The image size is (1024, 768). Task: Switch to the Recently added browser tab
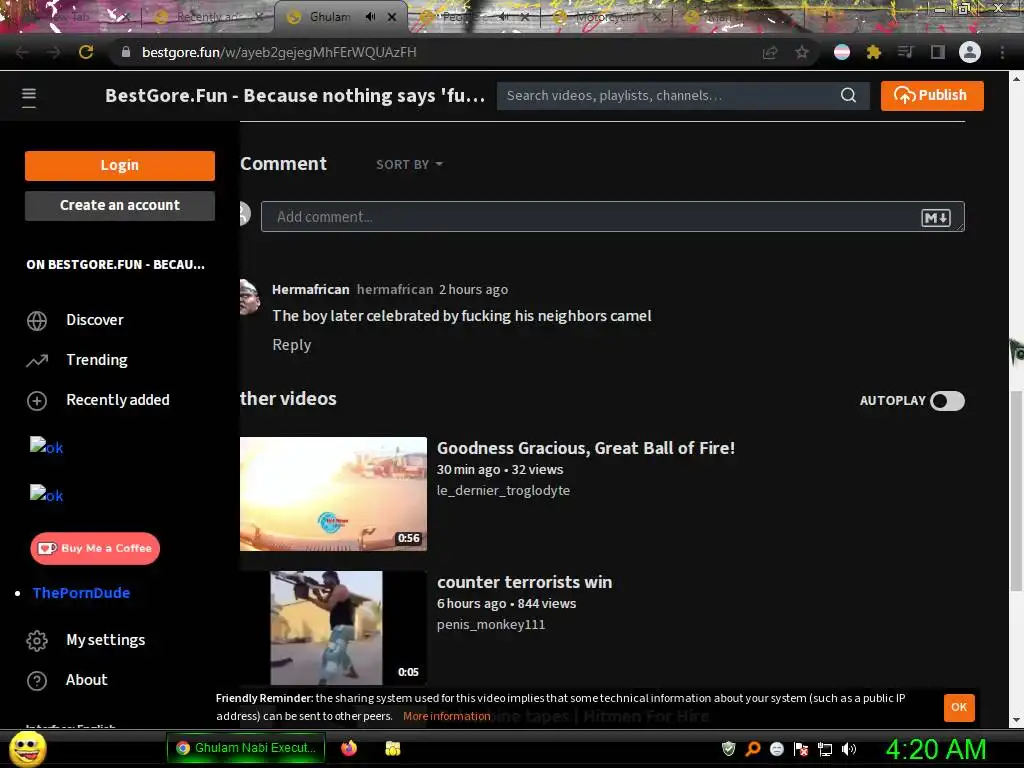coord(209,17)
